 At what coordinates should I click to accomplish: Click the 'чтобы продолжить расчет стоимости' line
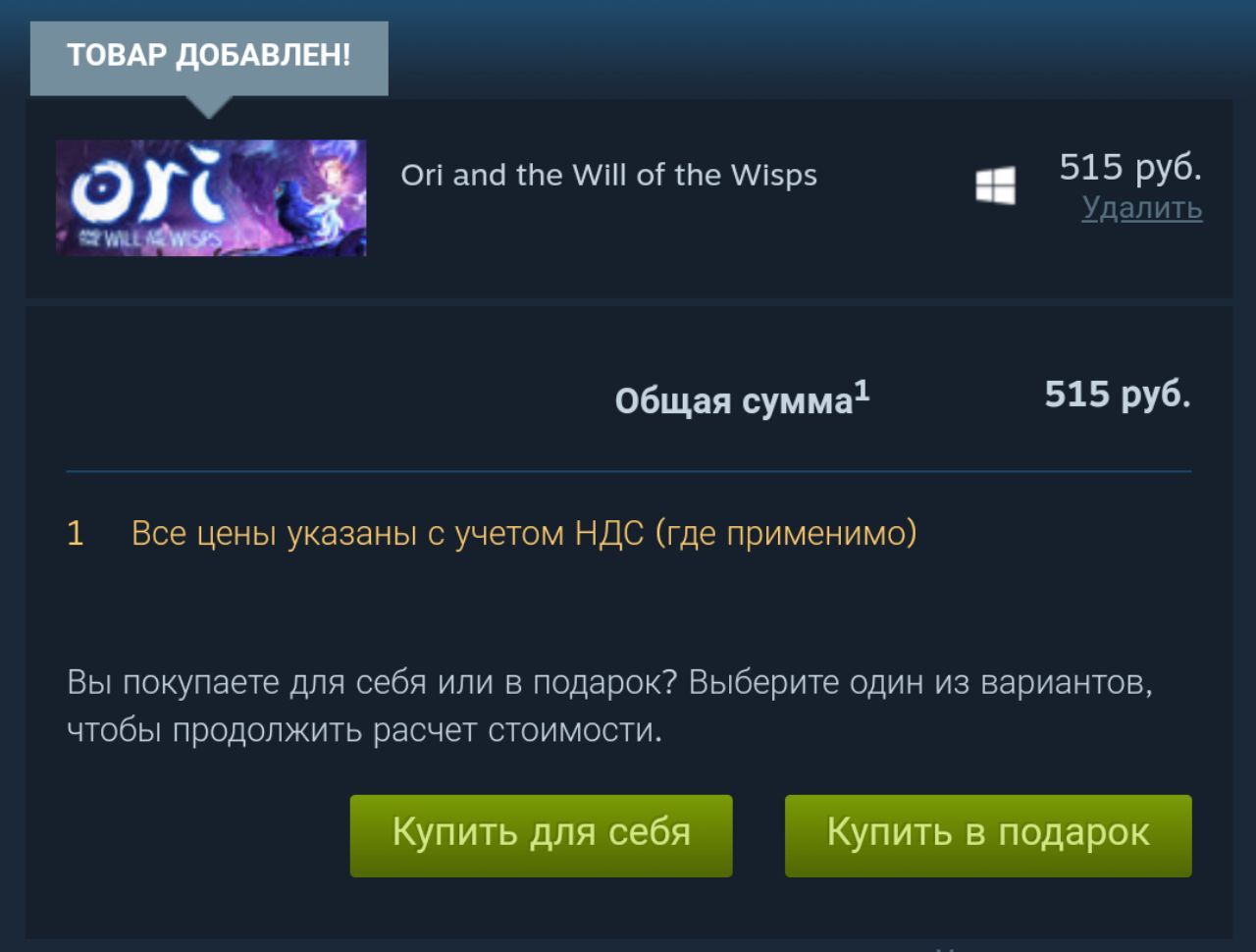tap(364, 730)
